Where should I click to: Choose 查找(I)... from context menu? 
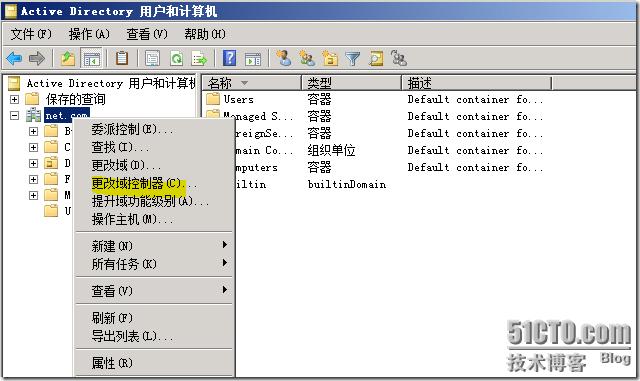tap(154, 147)
